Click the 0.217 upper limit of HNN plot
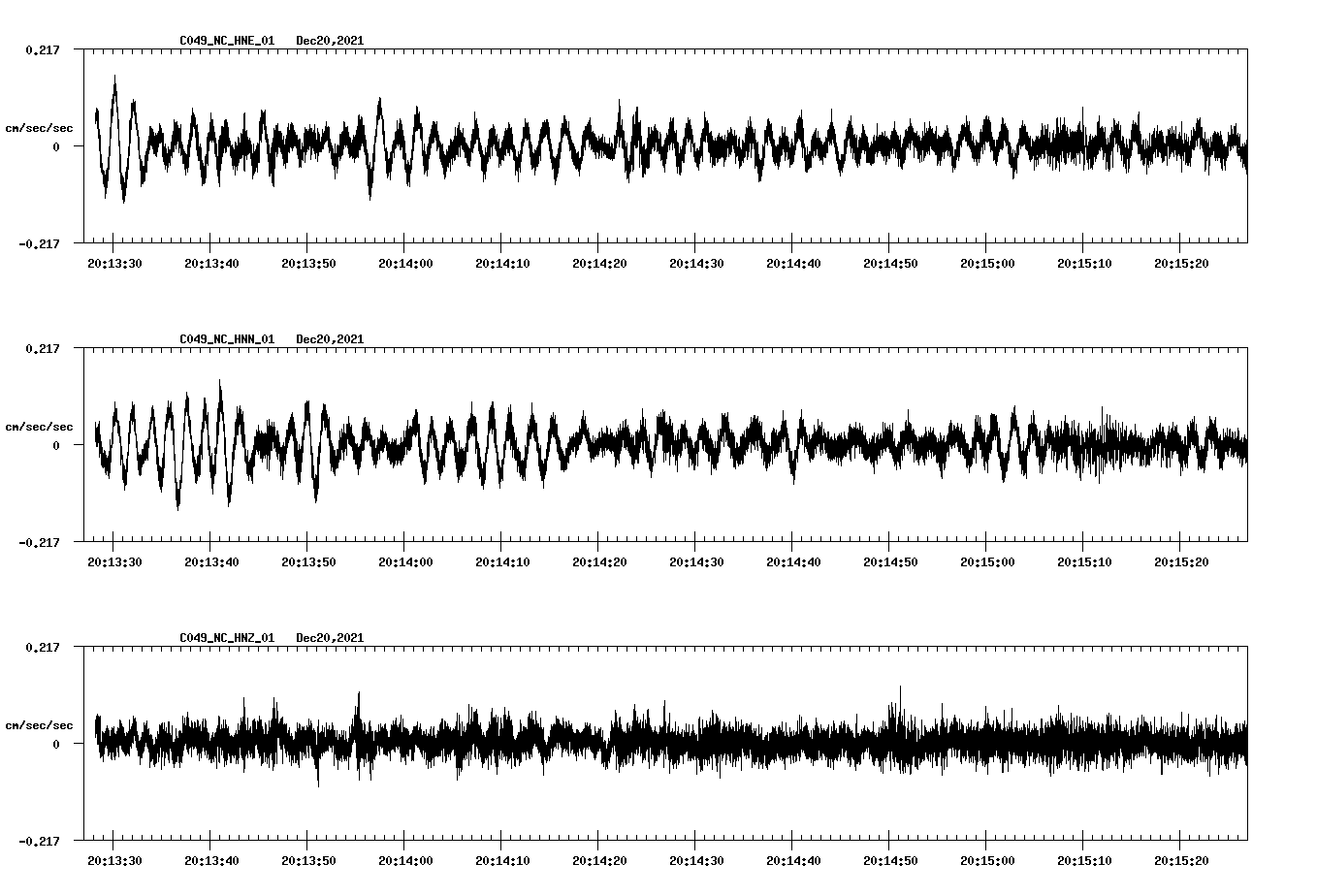 42,348
